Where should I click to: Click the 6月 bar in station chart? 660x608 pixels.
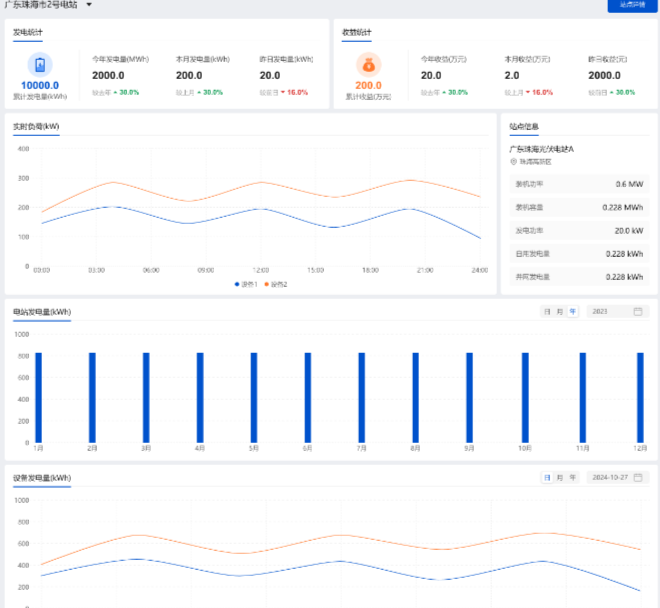point(308,396)
